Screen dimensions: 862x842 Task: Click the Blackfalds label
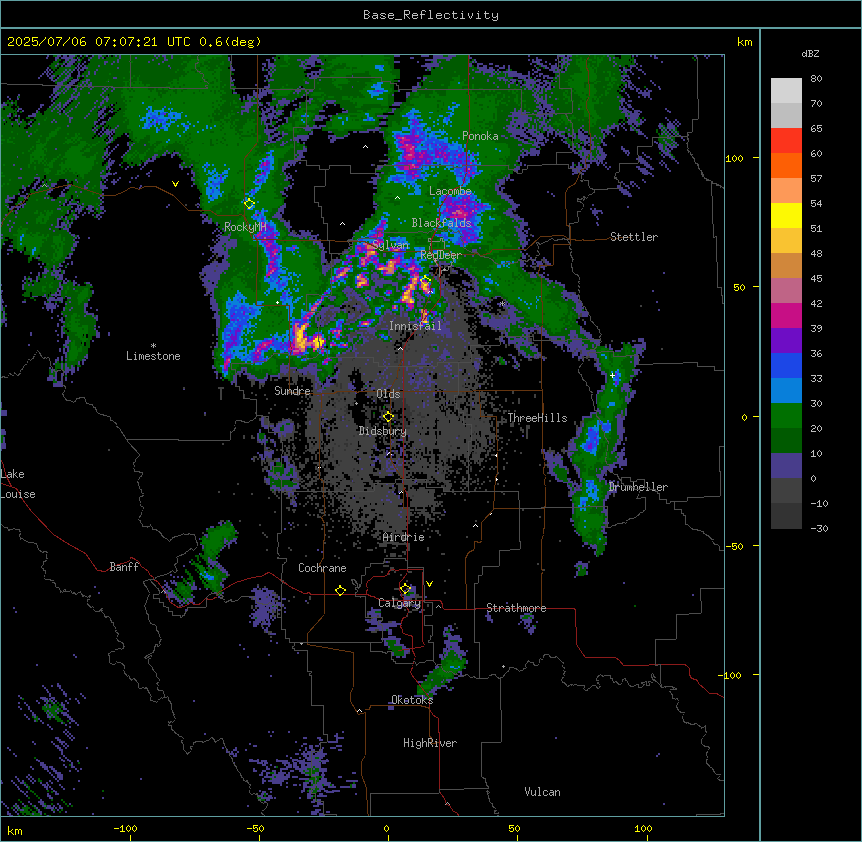441,223
